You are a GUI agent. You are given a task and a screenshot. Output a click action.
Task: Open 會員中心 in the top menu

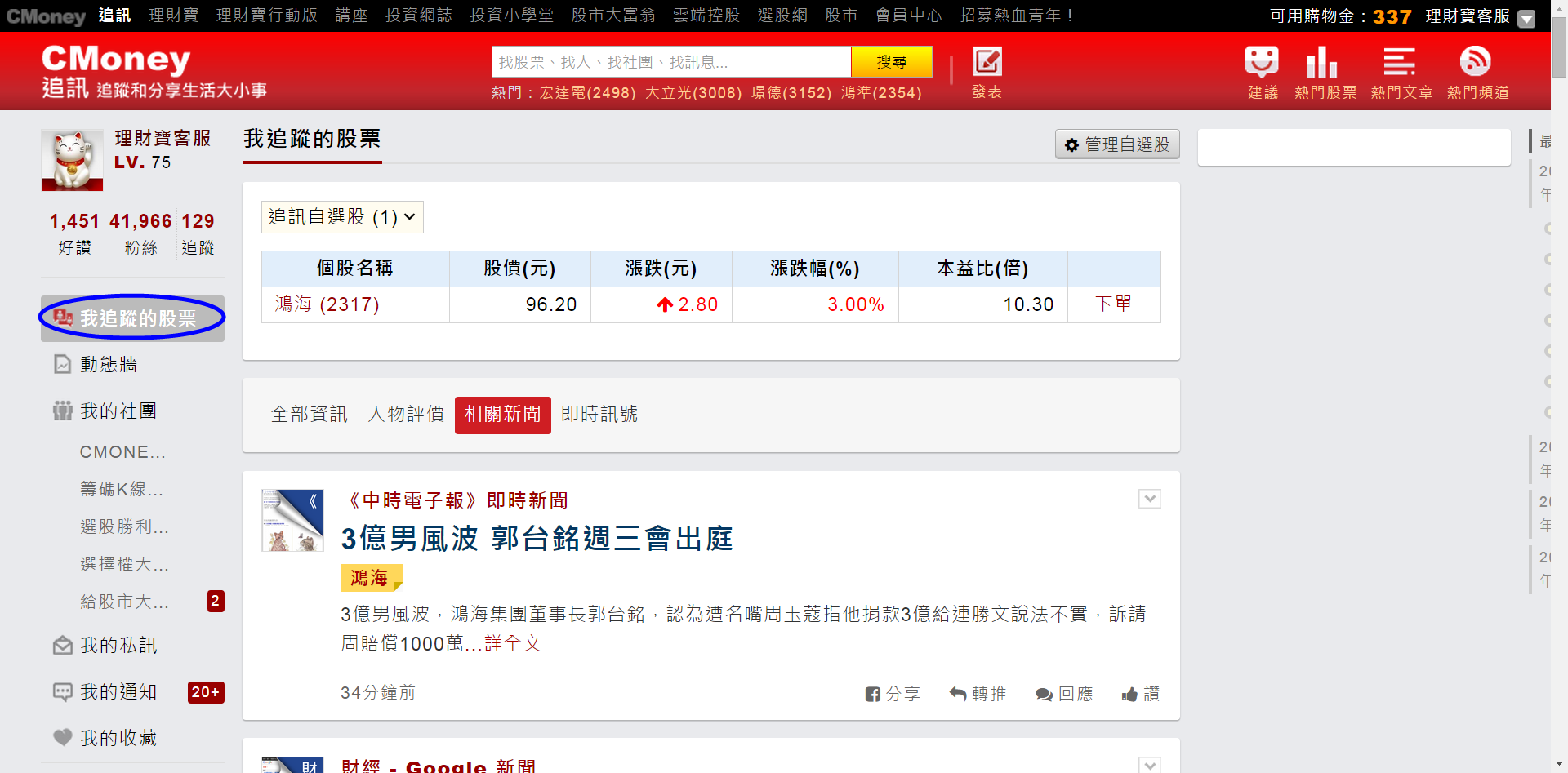(909, 16)
